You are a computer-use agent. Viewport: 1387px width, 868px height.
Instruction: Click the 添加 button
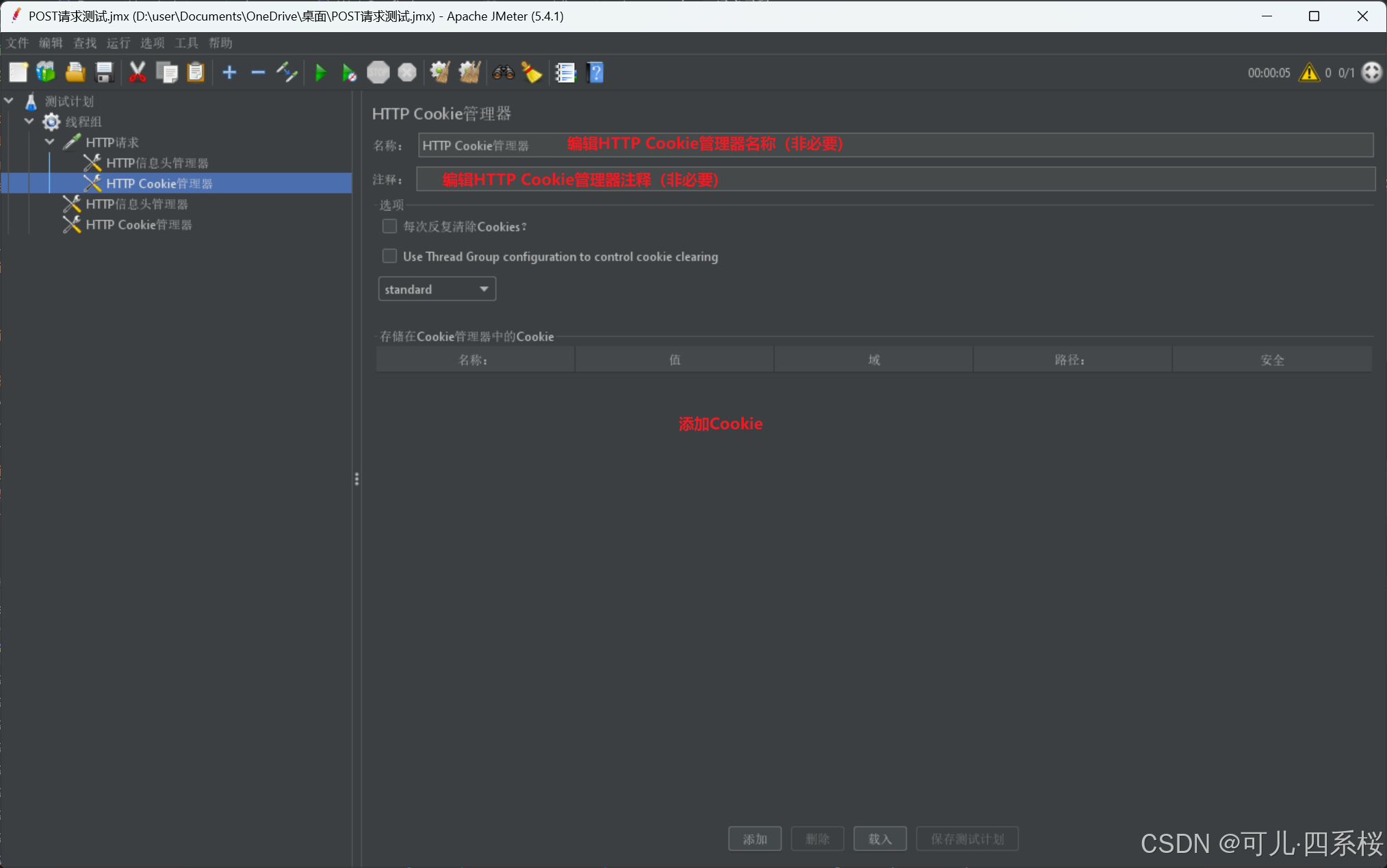pos(755,839)
